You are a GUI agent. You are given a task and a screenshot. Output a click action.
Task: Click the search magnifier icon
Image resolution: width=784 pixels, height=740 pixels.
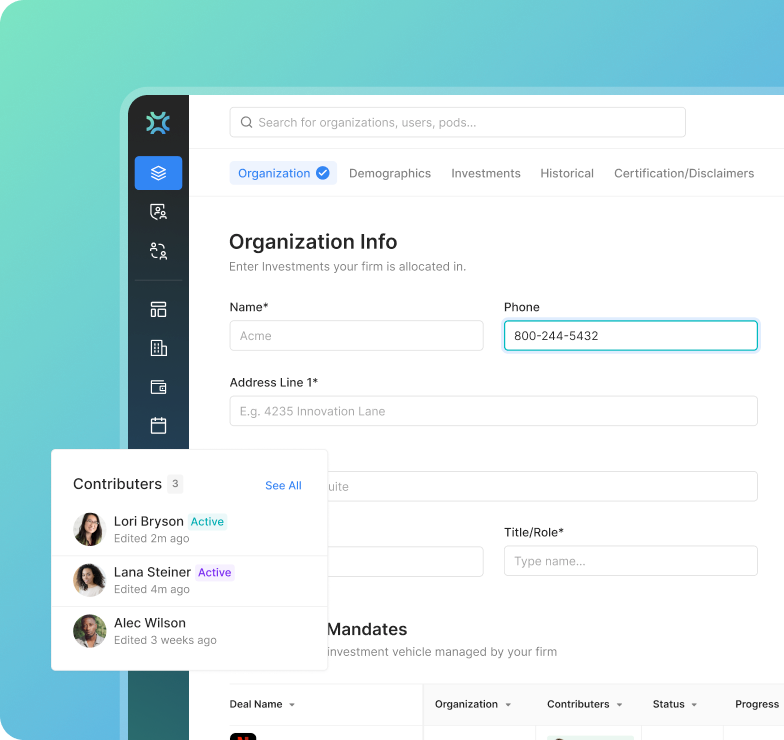coord(246,122)
